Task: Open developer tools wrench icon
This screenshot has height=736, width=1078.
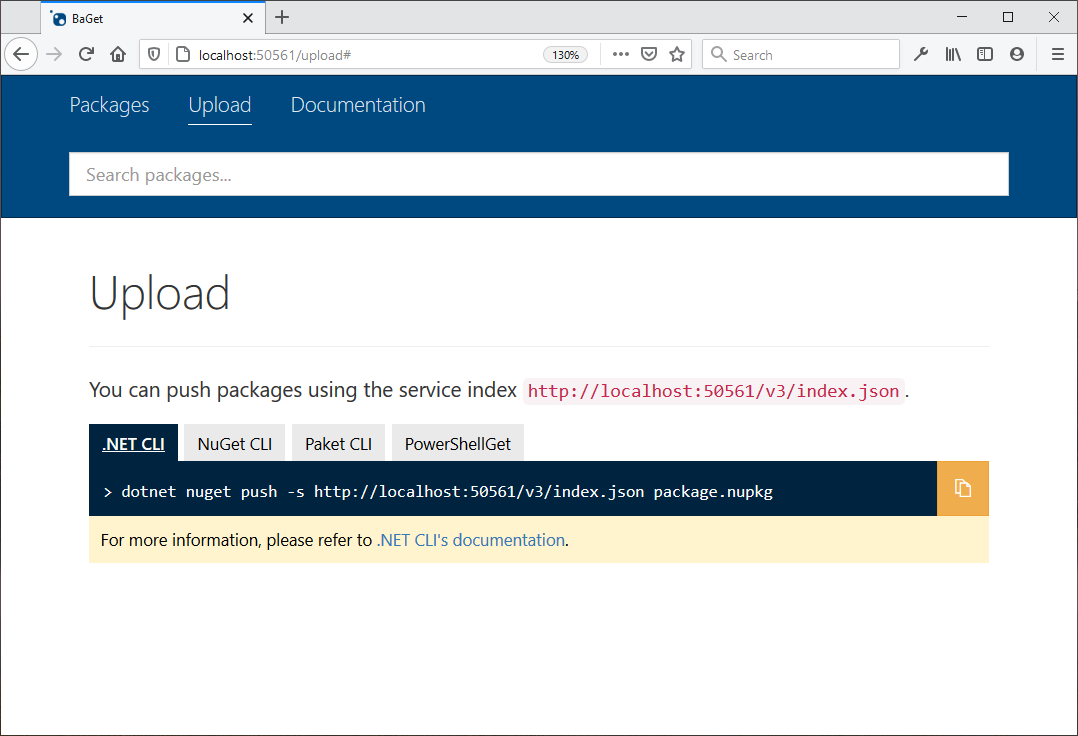Action: [x=921, y=54]
